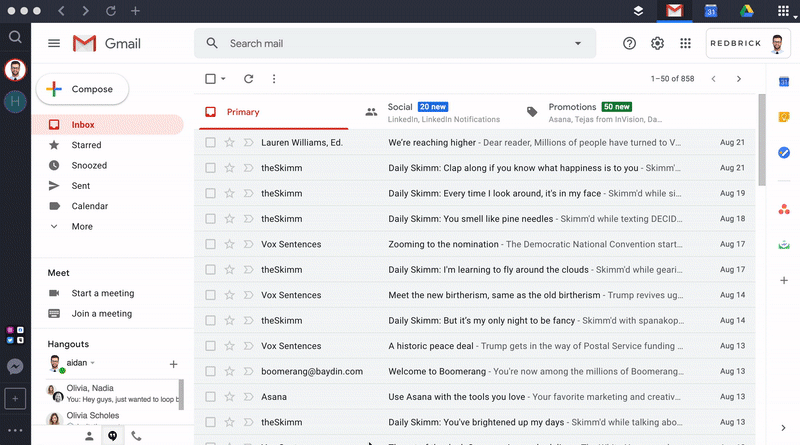Open Asana add-on in right side panel
This screenshot has width=800, height=445.
(x=784, y=209)
